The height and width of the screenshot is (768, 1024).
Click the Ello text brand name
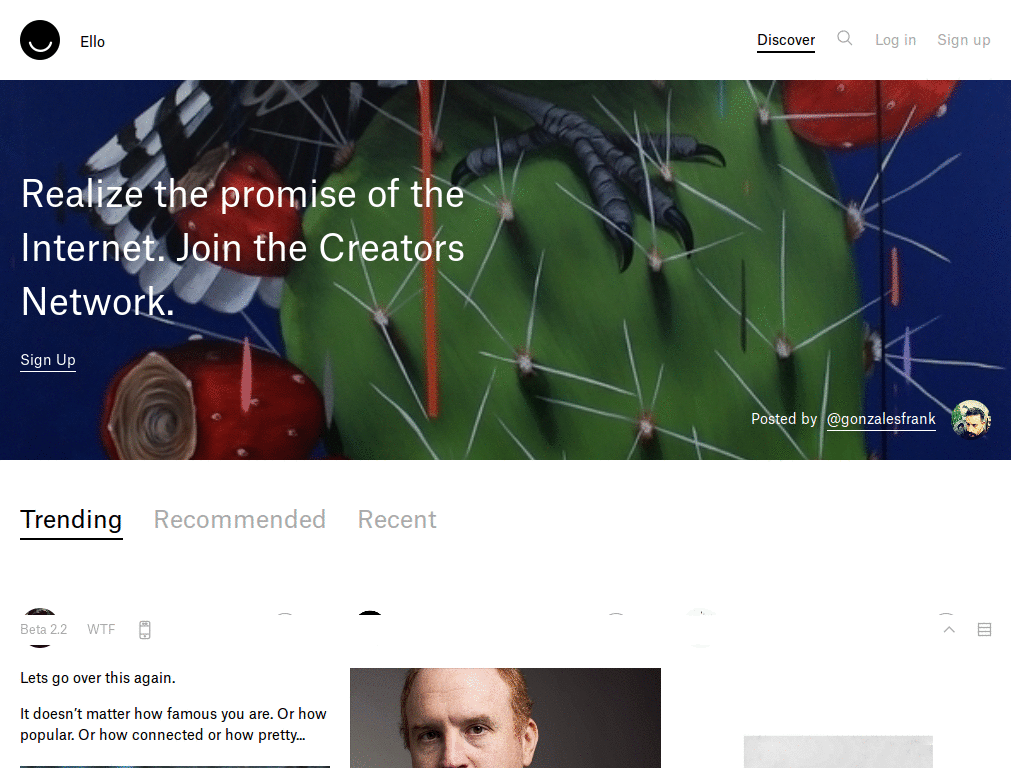(92, 41)
